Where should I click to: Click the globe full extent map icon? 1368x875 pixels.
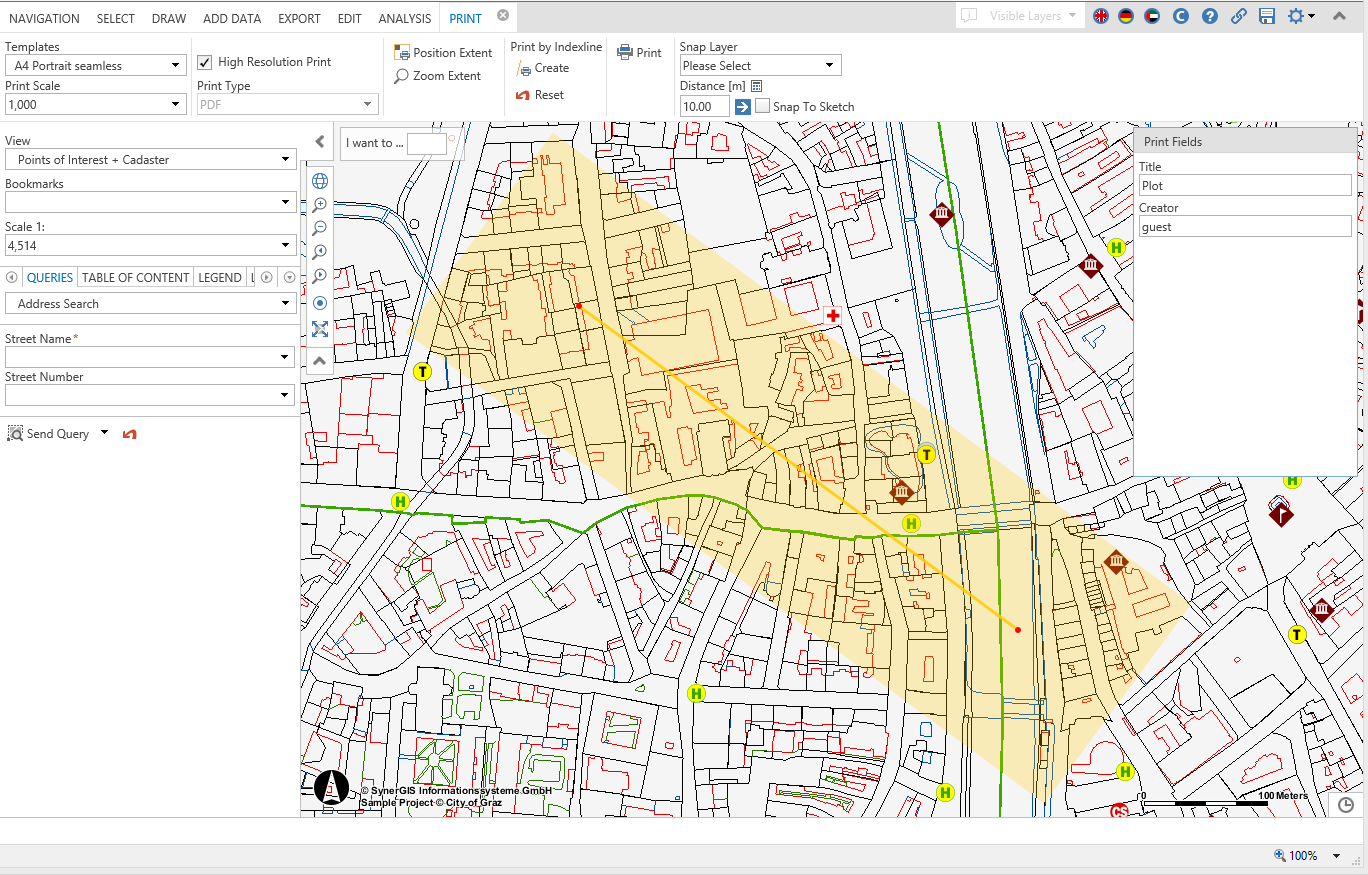pos(320,181)
